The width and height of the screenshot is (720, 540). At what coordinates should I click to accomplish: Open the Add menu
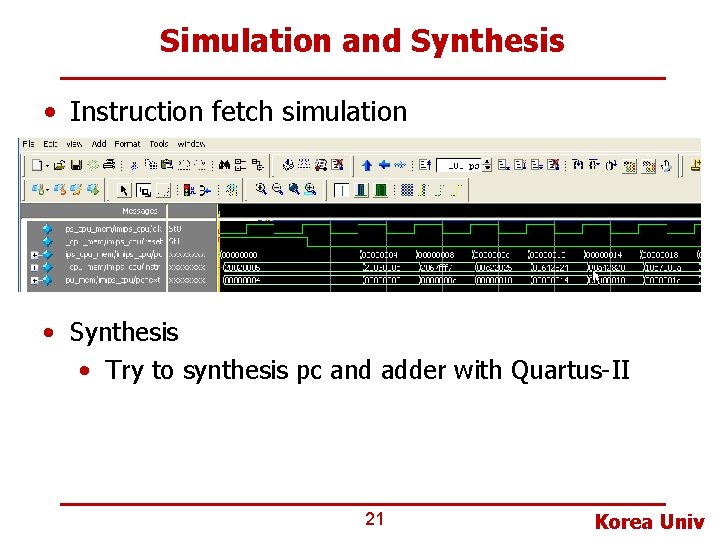click(99, 144)
